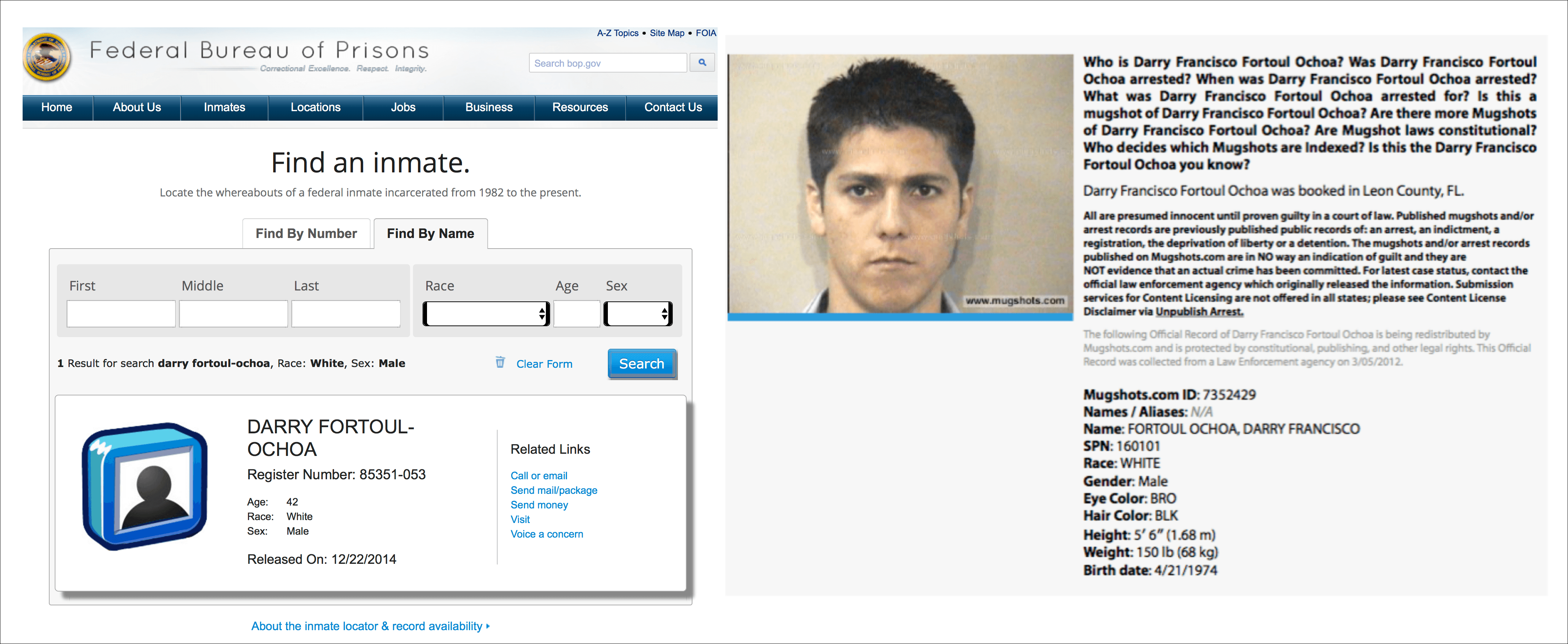The height and width of the screenshot is (644, 1568).
Task: Follow the Send money link
Action: (539, 505)
